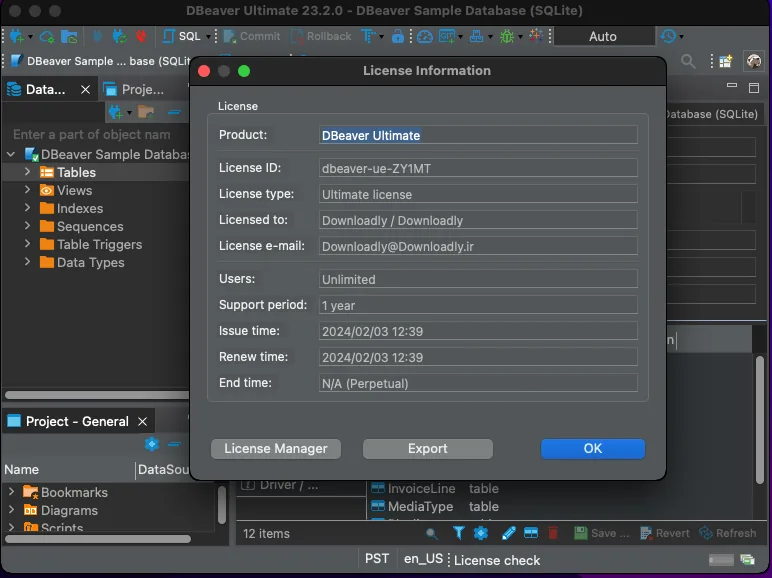Open License Manager from the dialog

point(276,449)
